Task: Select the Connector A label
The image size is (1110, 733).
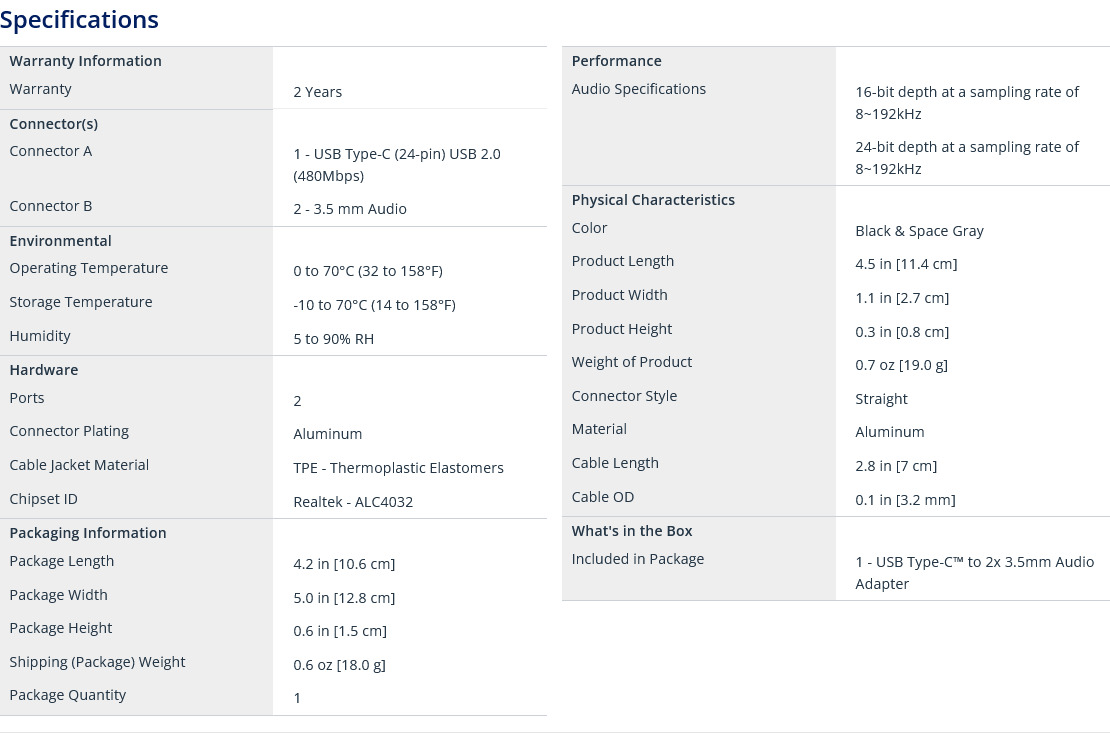Action: click(x=51, y=151)
